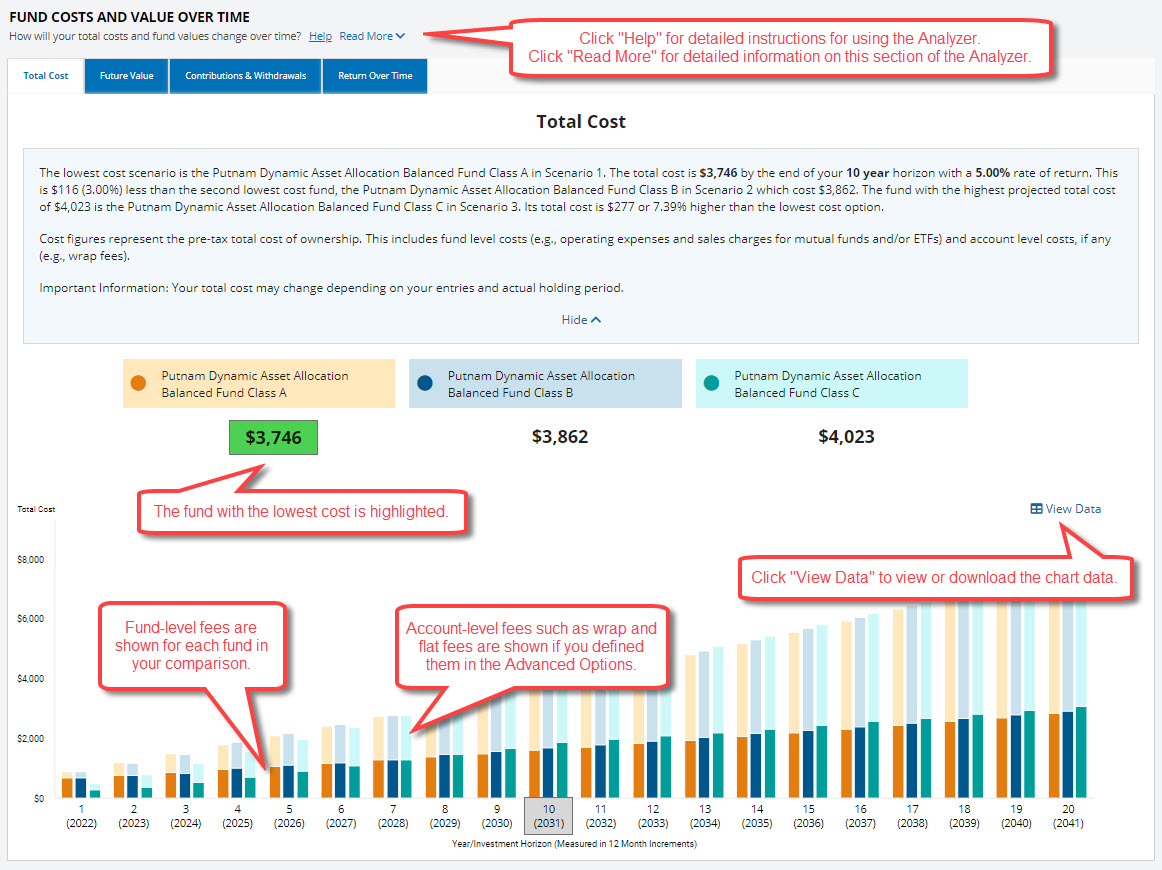
Task: Open the Contributions & Withdrawals tab
Action: tap(244, 75)
